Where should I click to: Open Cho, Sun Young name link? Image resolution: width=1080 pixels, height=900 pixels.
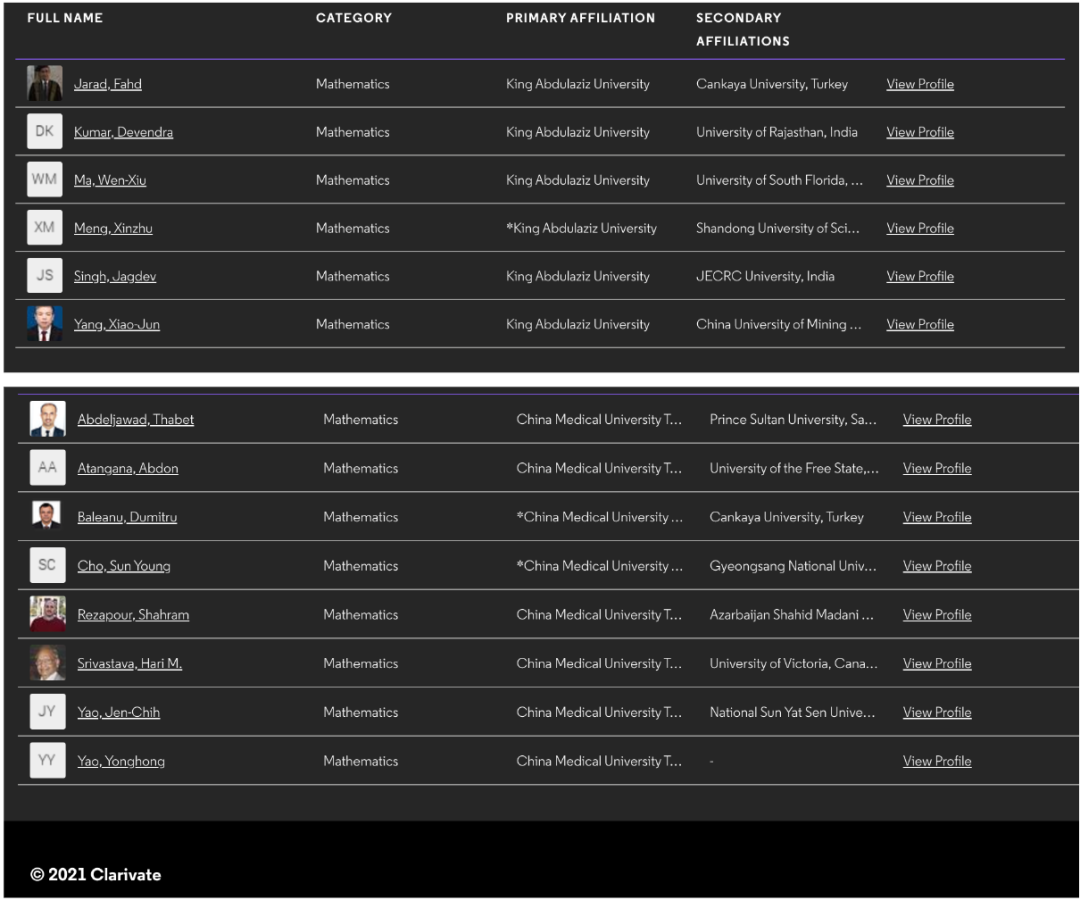click(x=124, y=566)
